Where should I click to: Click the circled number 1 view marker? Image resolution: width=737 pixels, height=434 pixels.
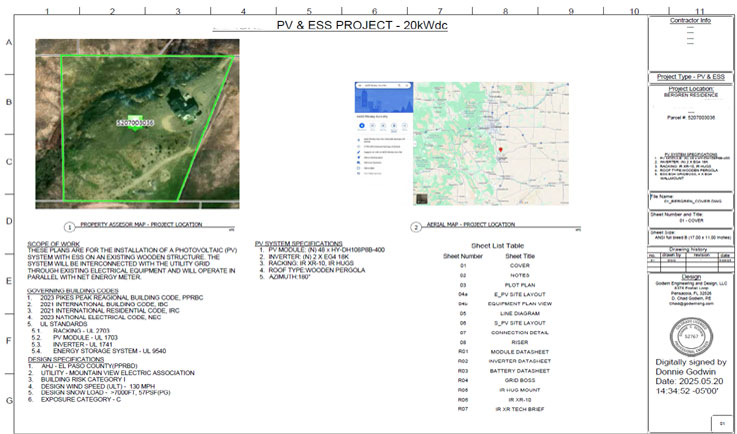70,228
